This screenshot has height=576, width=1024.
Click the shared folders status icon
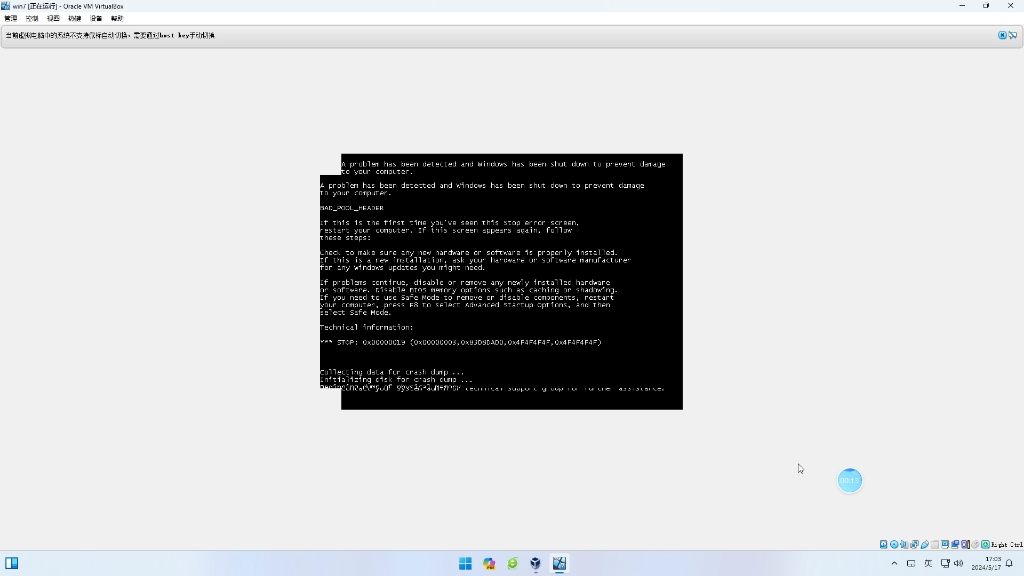(x=935, y=545)
